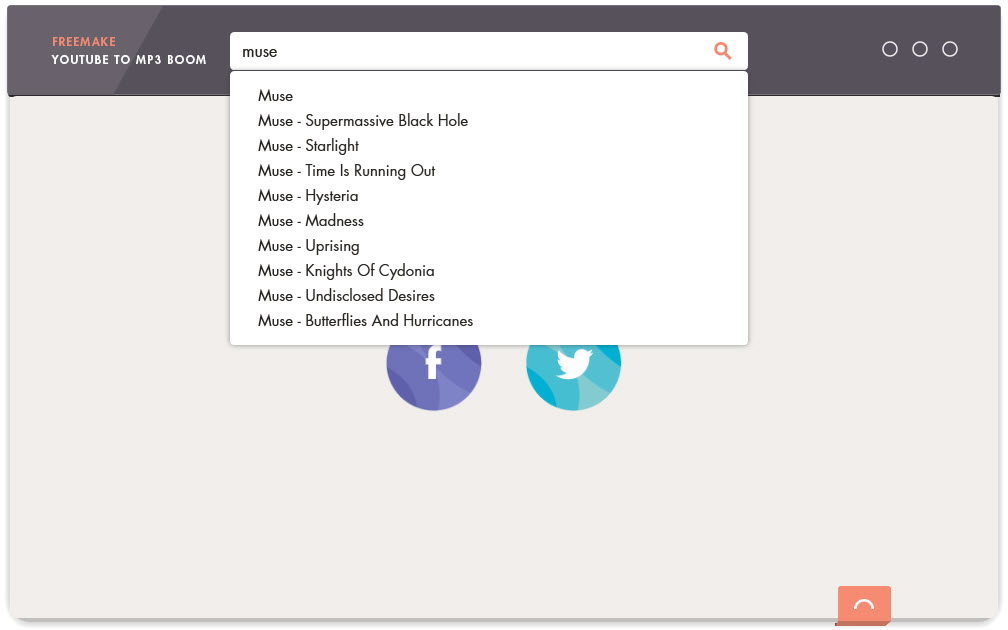Click the middle circle window control

tap(920, 50)
